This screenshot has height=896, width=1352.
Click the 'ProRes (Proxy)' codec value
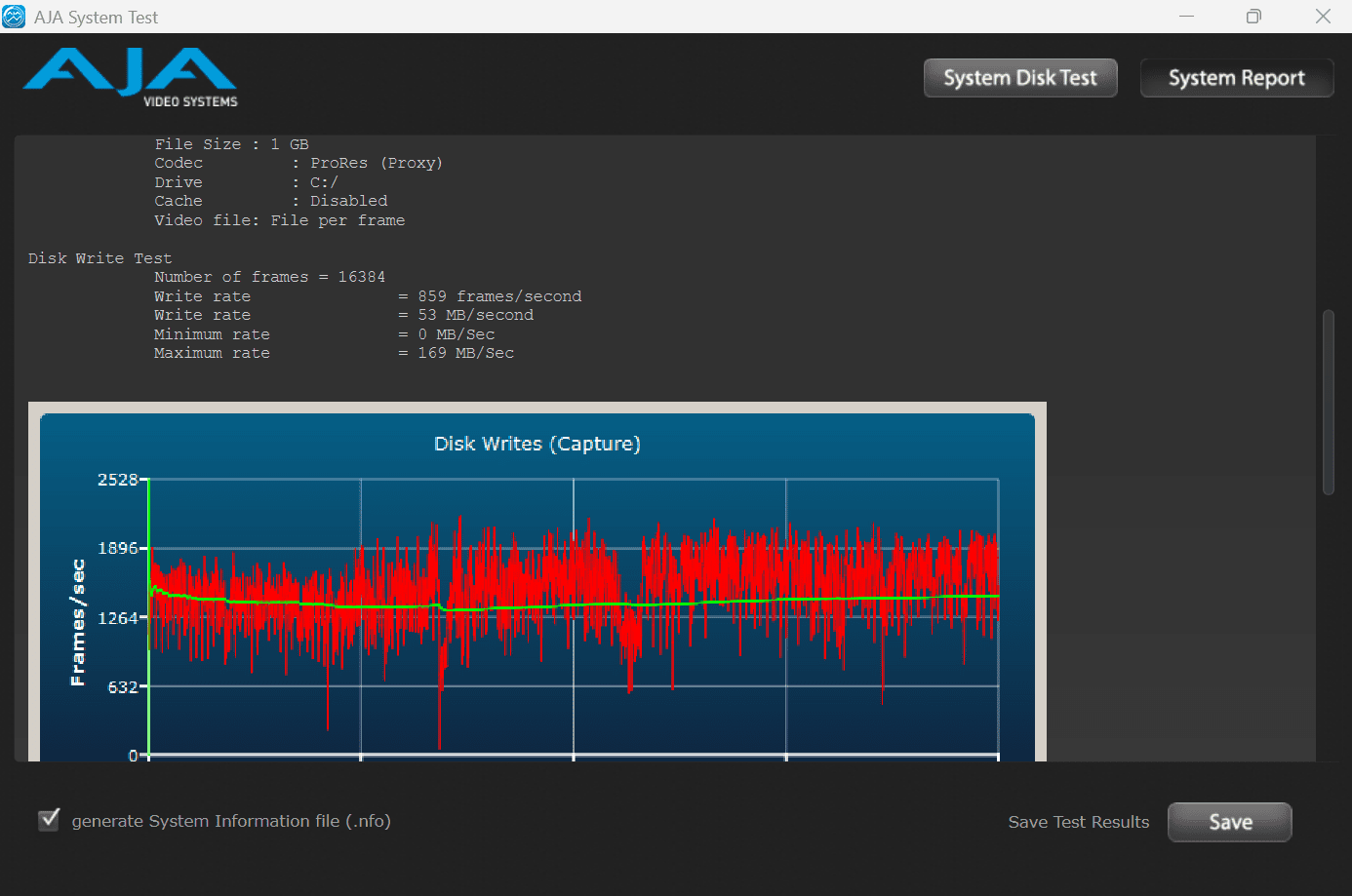click(x=377, y=163)
